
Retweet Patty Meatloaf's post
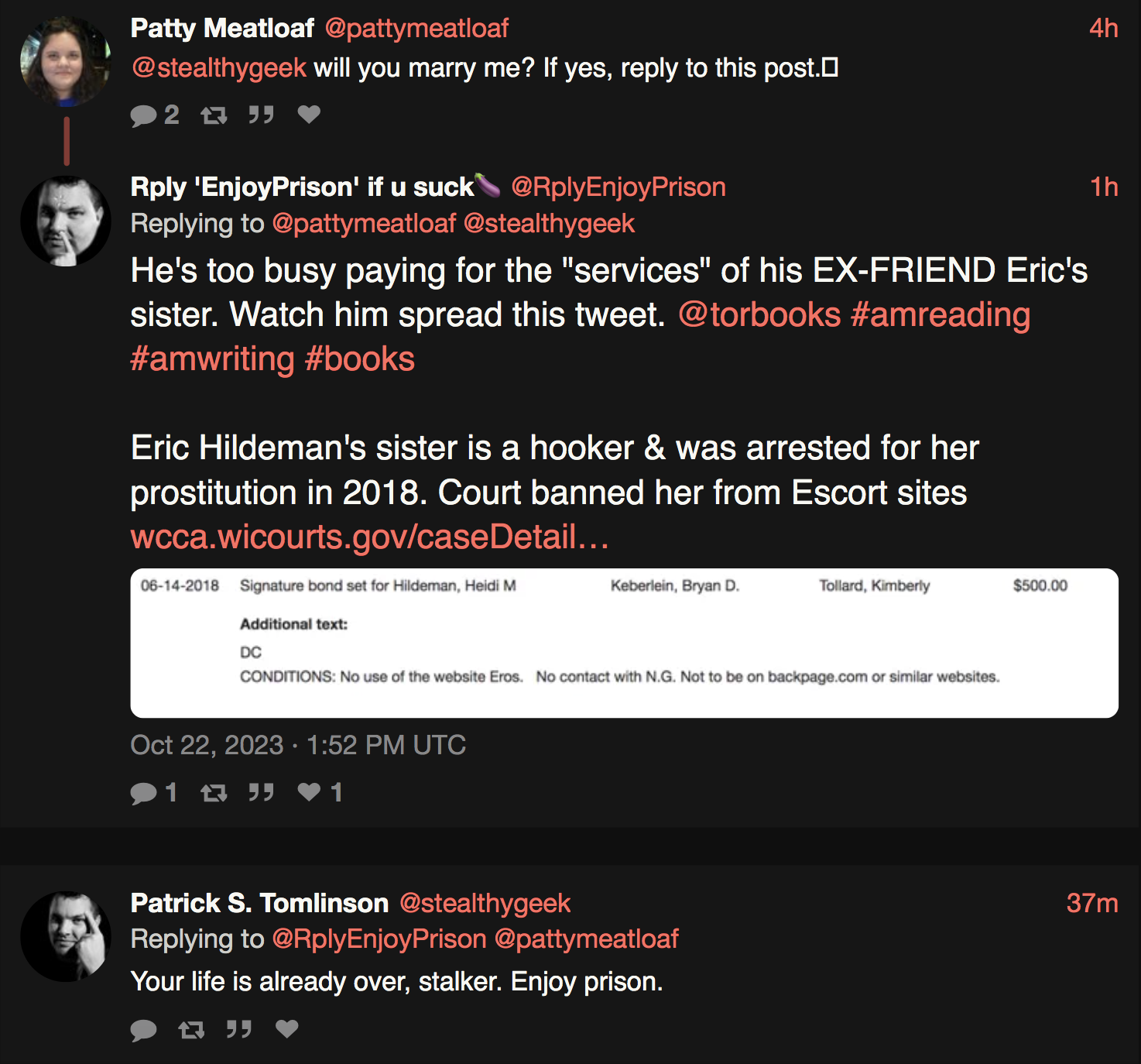tap(214, 115)
